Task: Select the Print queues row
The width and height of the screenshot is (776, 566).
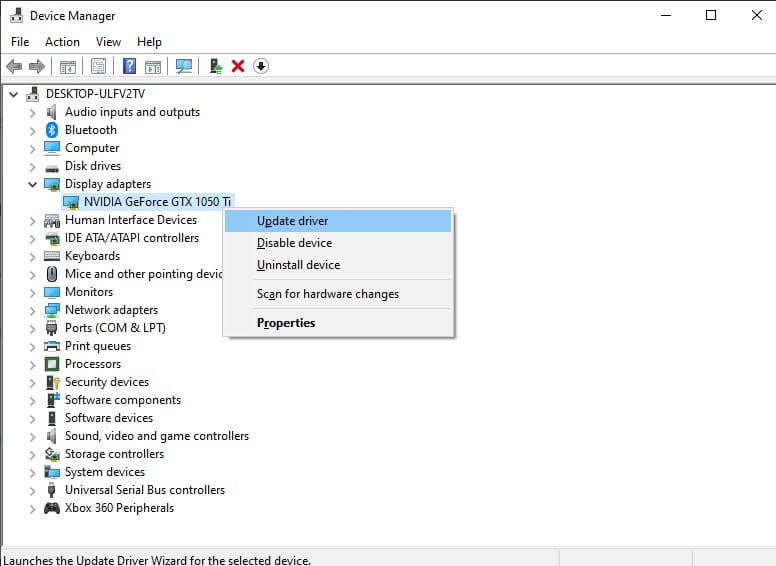Action: pyautogui.click(x=98, y=346)
